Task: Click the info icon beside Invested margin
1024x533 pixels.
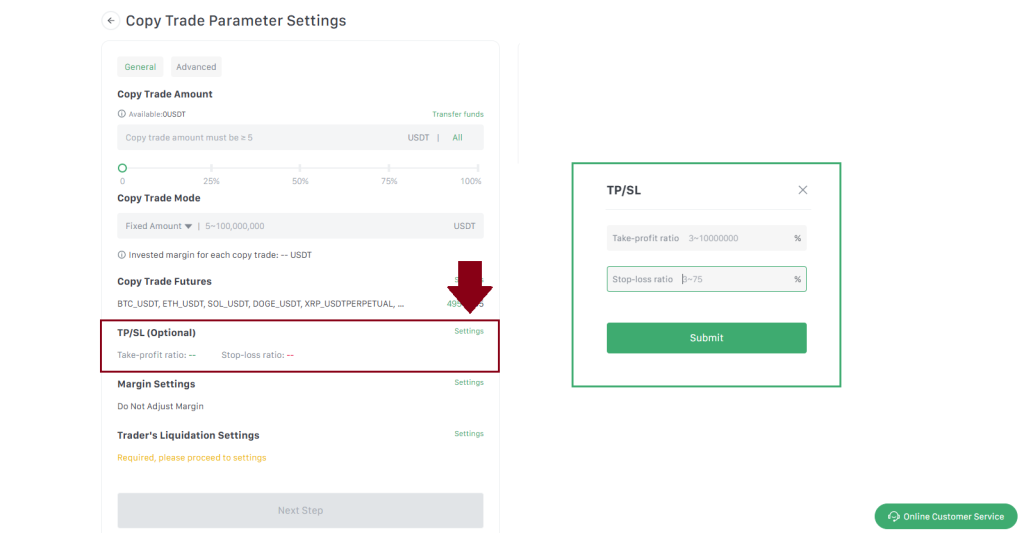Action: (x=122, y=255)
